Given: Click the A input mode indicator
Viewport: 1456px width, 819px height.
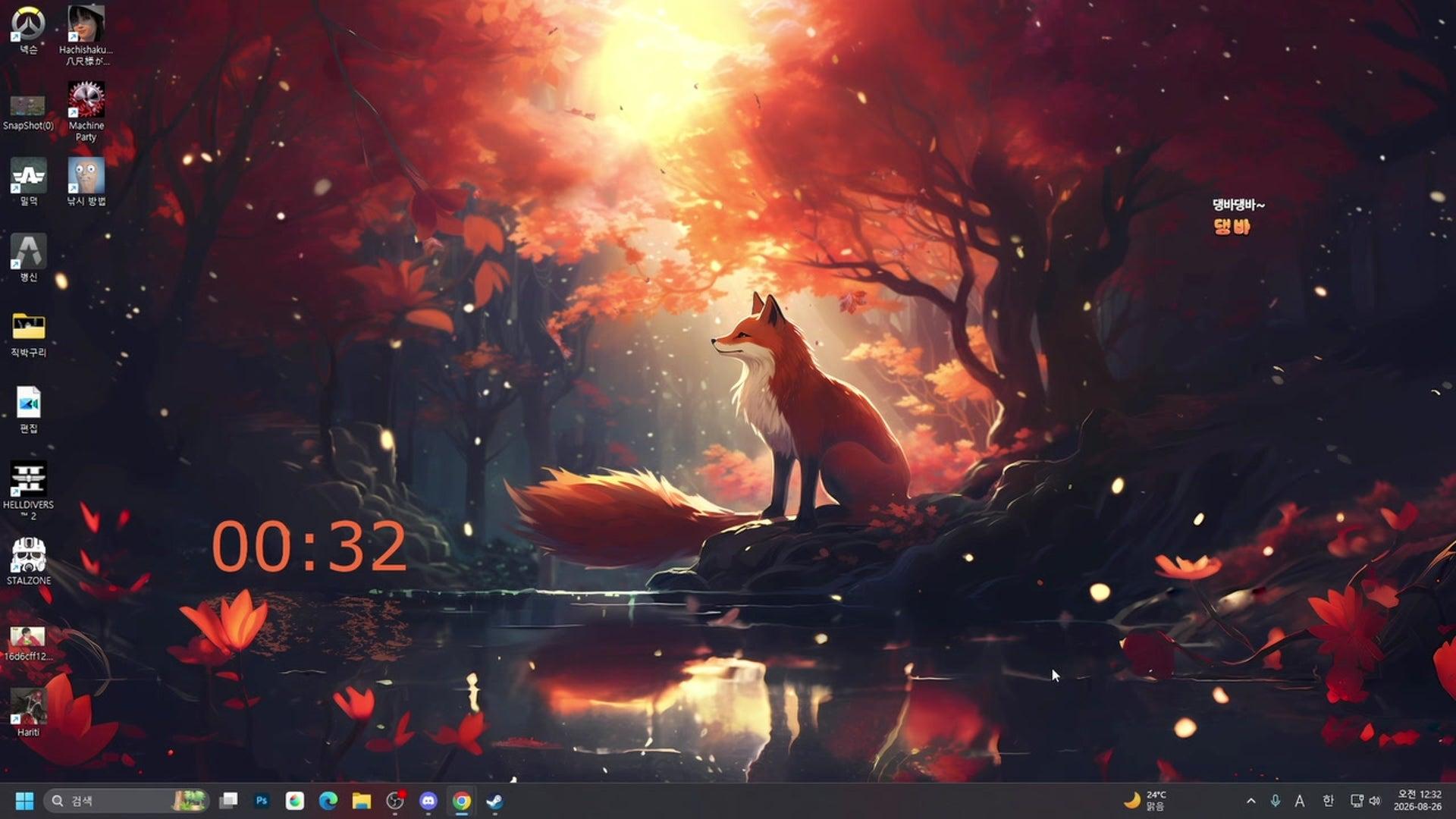Looking at the screenshot, I should [x=1300, y=801].
